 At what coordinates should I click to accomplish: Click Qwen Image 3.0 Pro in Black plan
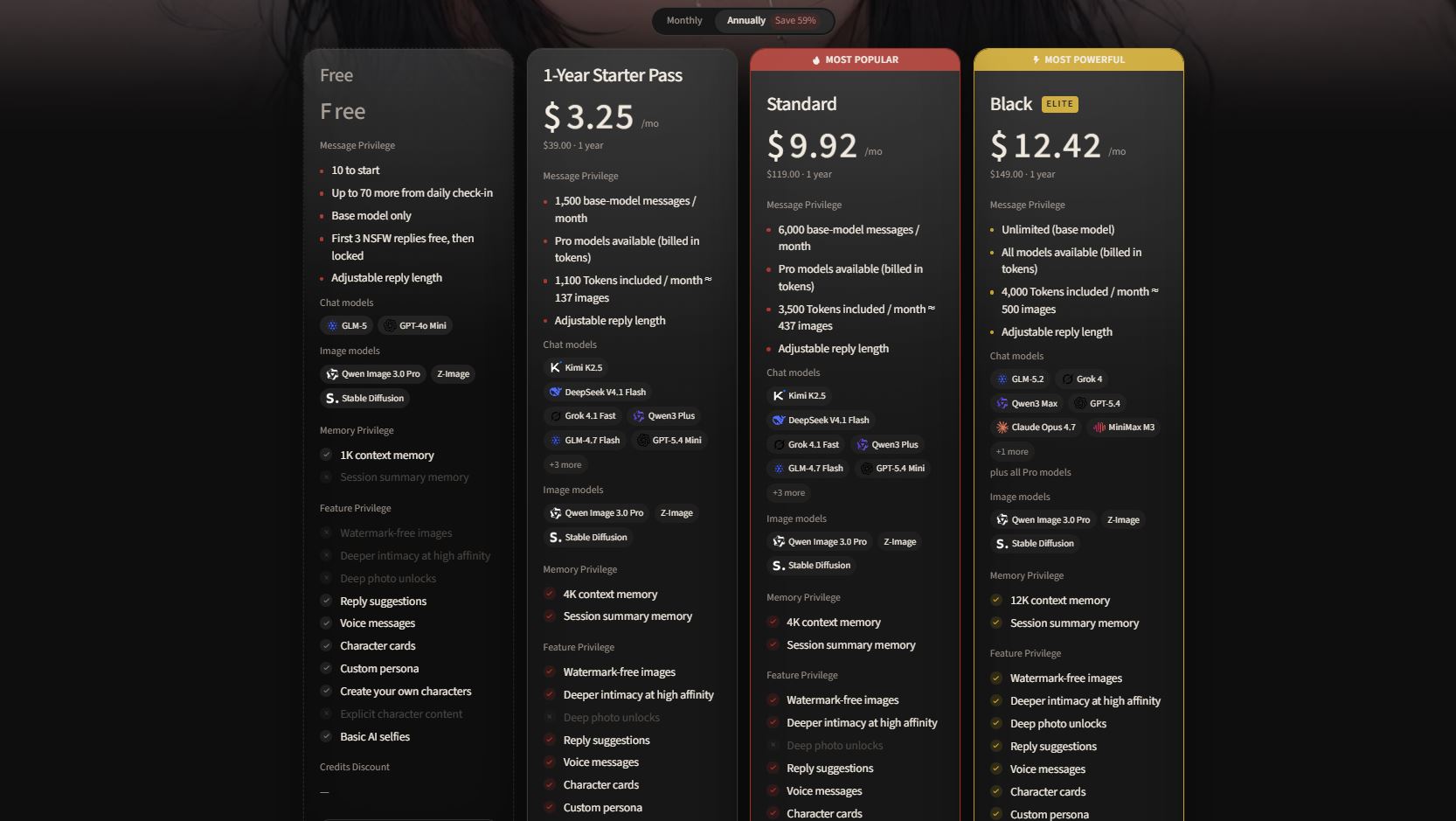pos(1043,520)
